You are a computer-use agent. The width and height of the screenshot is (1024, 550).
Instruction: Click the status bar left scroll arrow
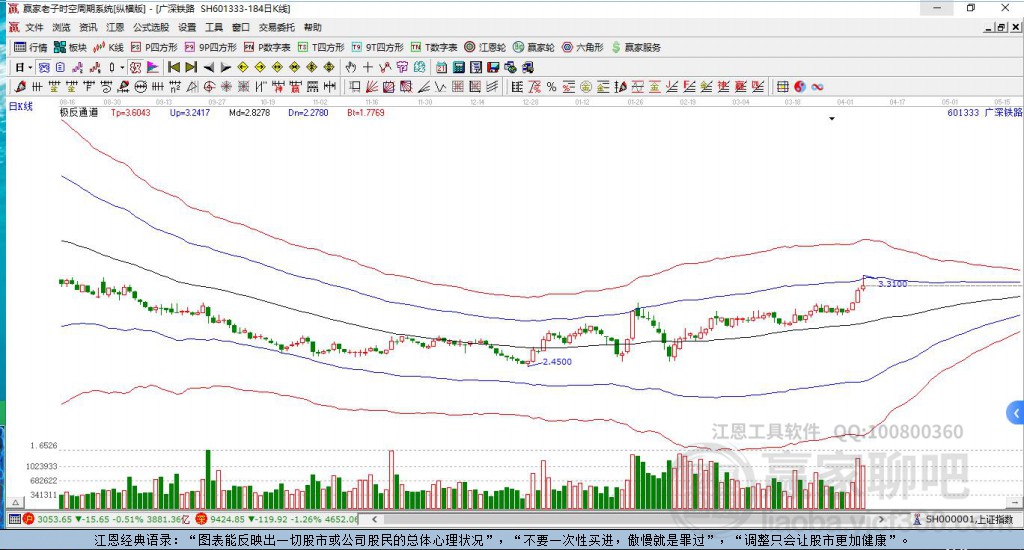click(375, 519)
